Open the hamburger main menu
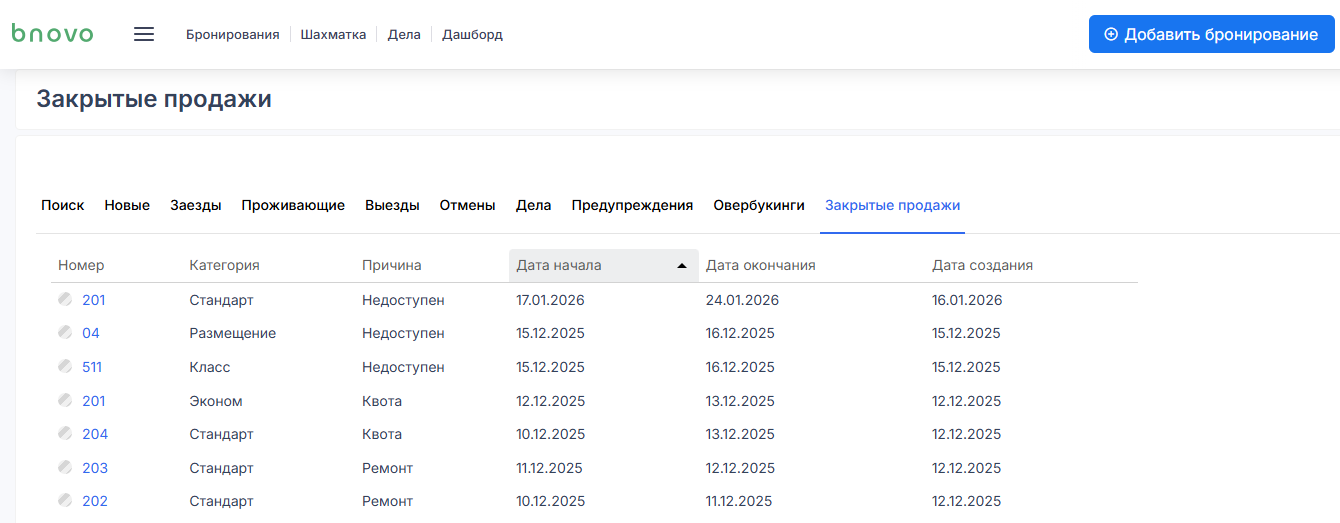Screen dimensions: 1340x523 click(144, 34)
